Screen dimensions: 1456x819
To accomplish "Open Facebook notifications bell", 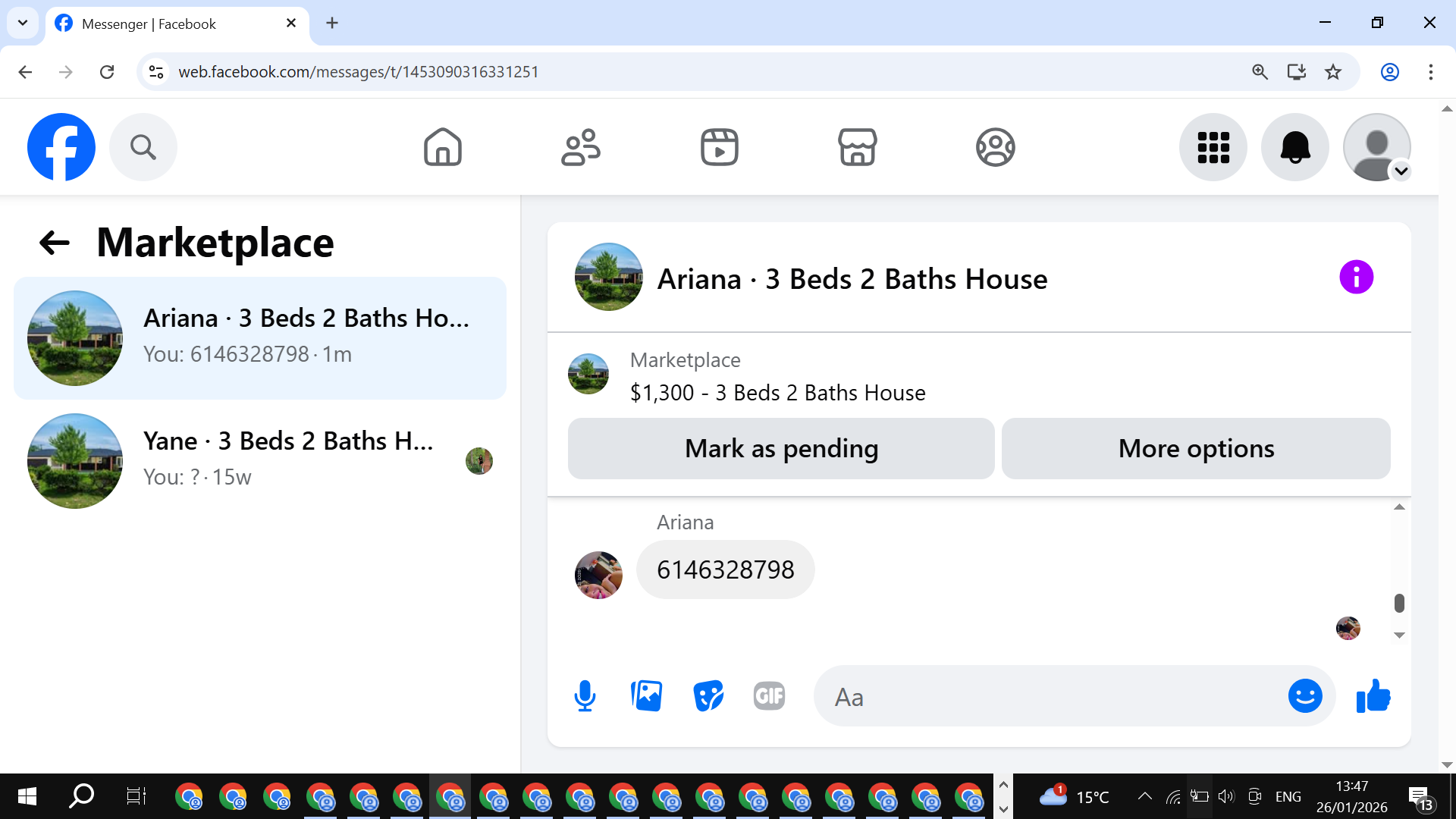I will (1294, 147).
